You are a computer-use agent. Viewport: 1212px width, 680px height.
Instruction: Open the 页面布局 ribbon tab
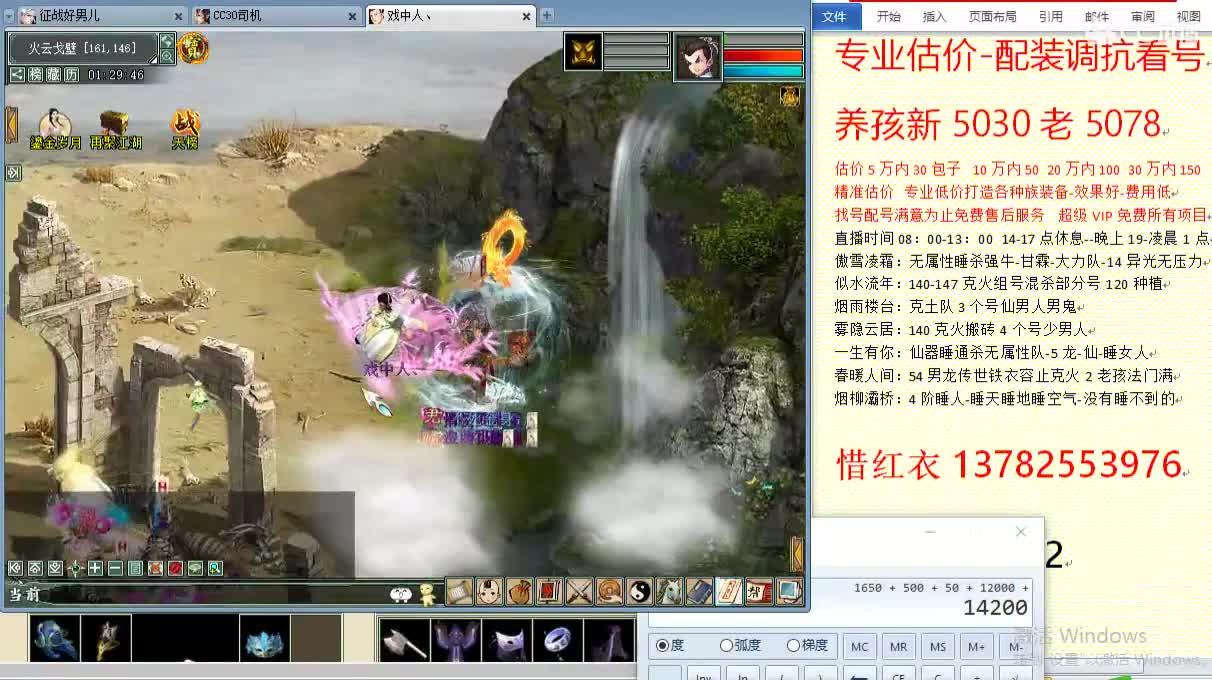pos(992,17)
